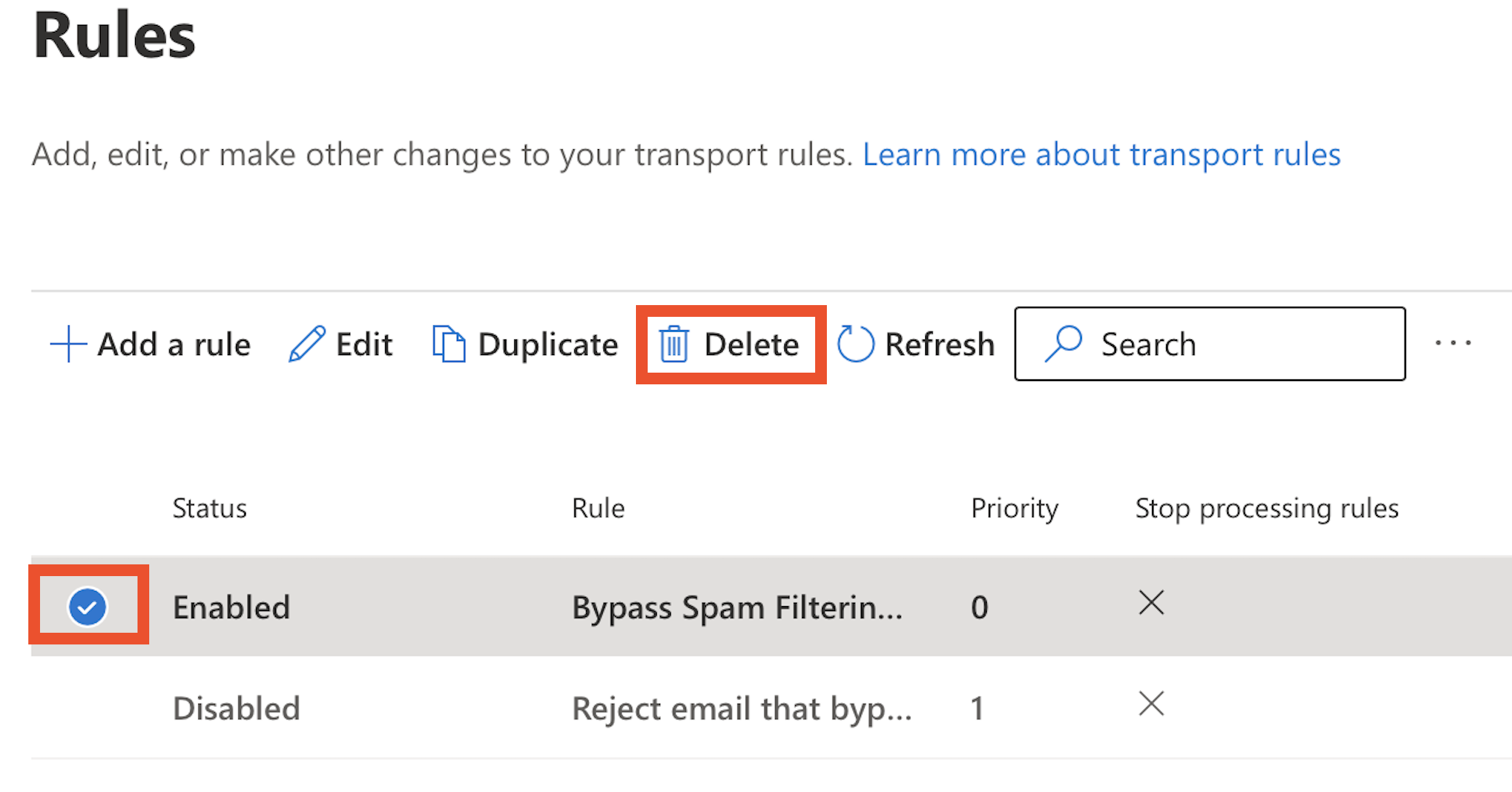Click the magnifying glass search icon
Viewport: 1512px width, 792px height.
pyautogui.click(x=1064, y=343)
